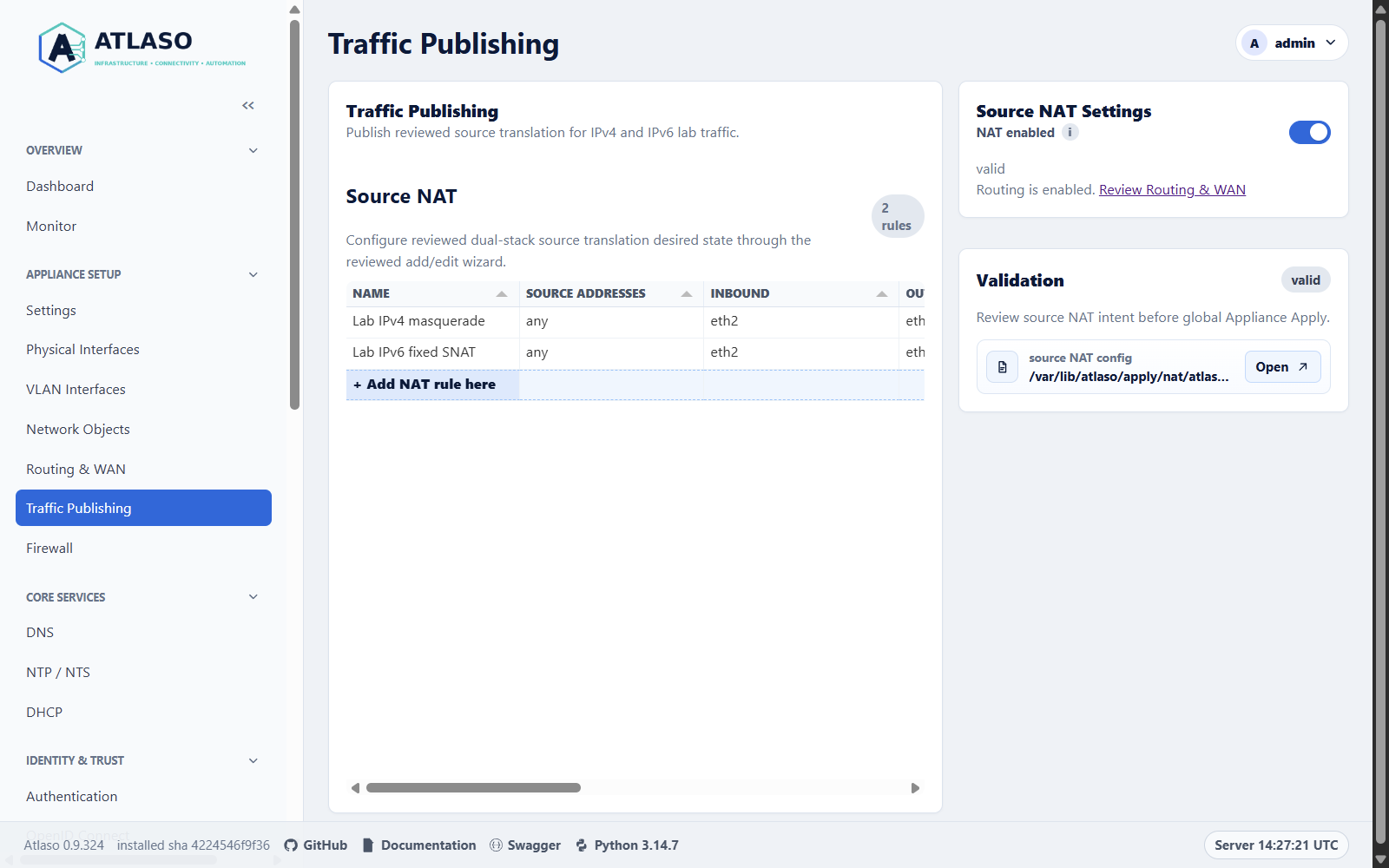Collapse the sidebar with double chevron
The width and height of the screenshot is (1389, 868).
tap(248, 105)
